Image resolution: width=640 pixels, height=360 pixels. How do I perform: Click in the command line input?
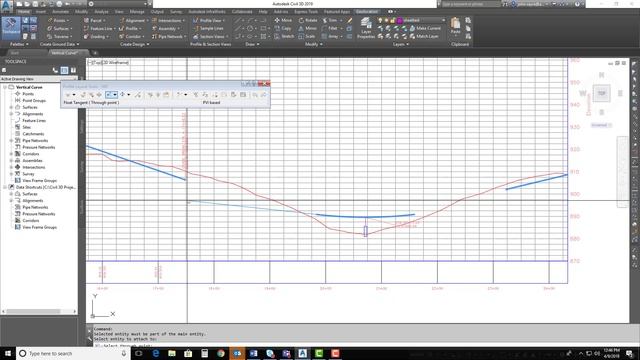pos(359,345)
